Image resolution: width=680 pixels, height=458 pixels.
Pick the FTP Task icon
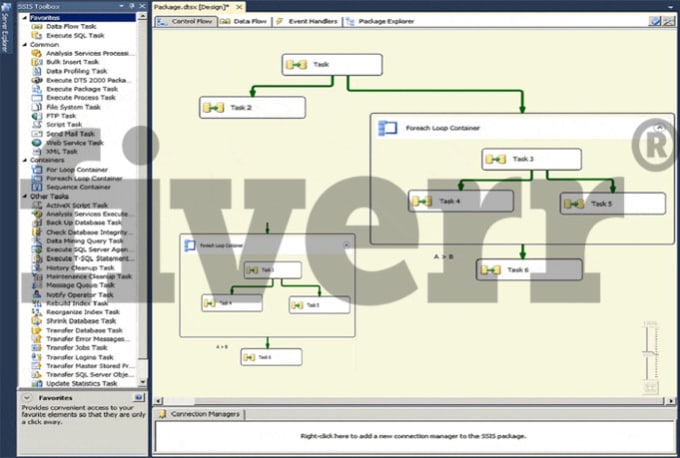click(37, 116)
